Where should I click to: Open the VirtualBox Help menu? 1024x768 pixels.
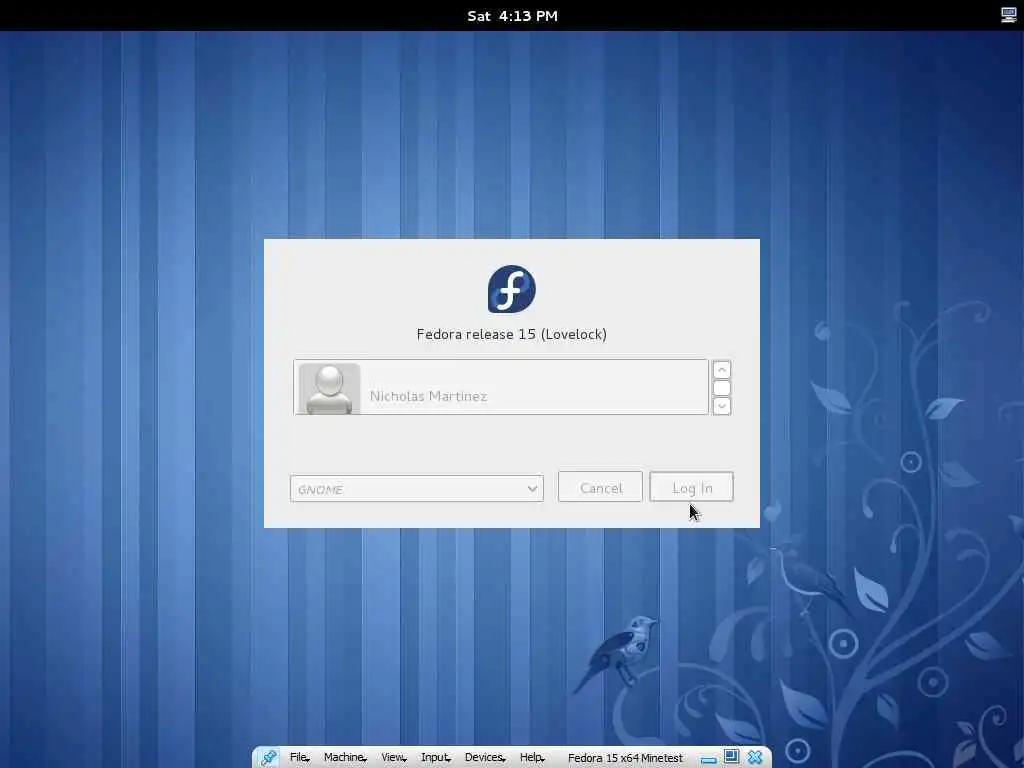532,757
